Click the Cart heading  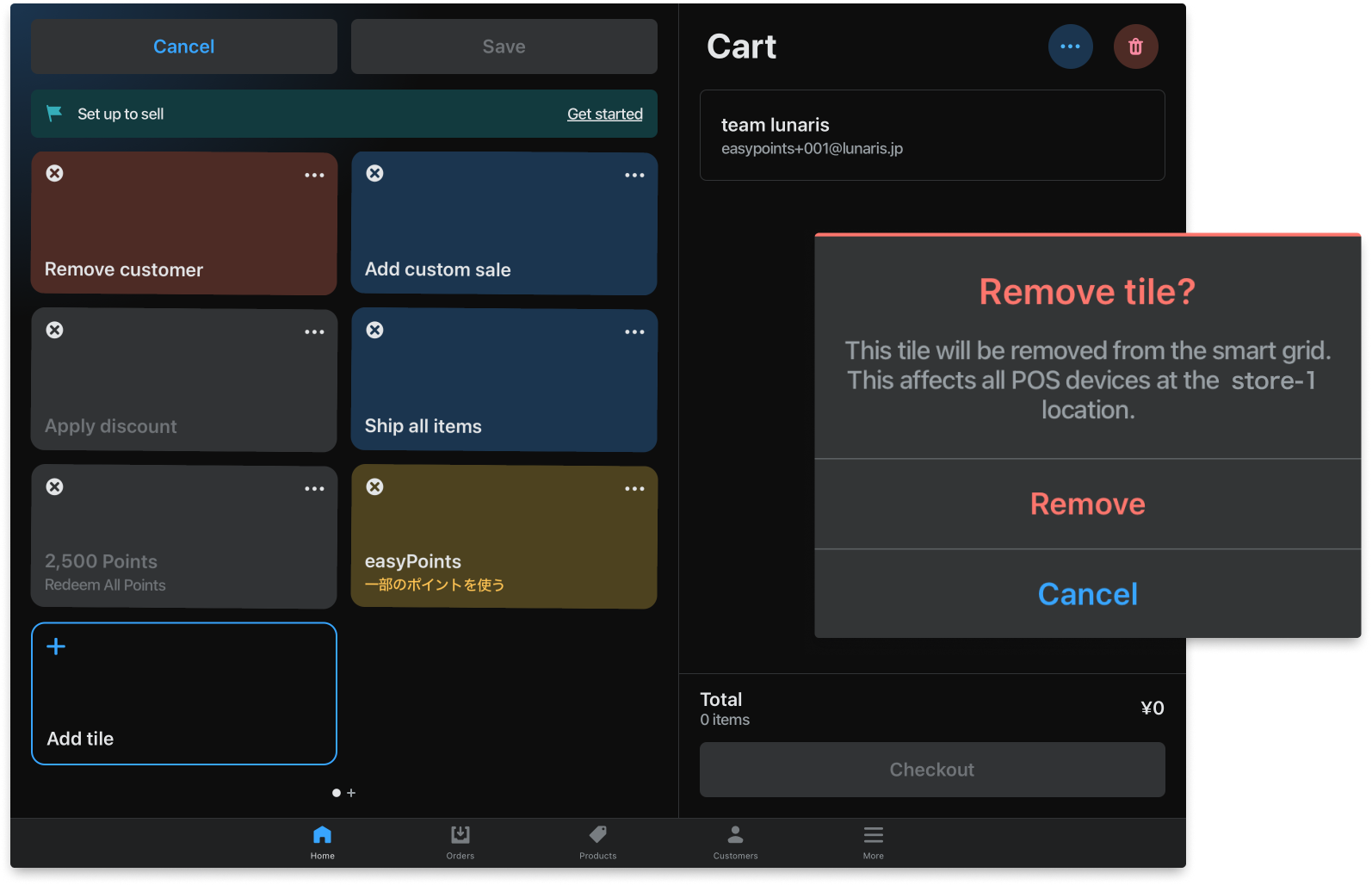point(742,46)
